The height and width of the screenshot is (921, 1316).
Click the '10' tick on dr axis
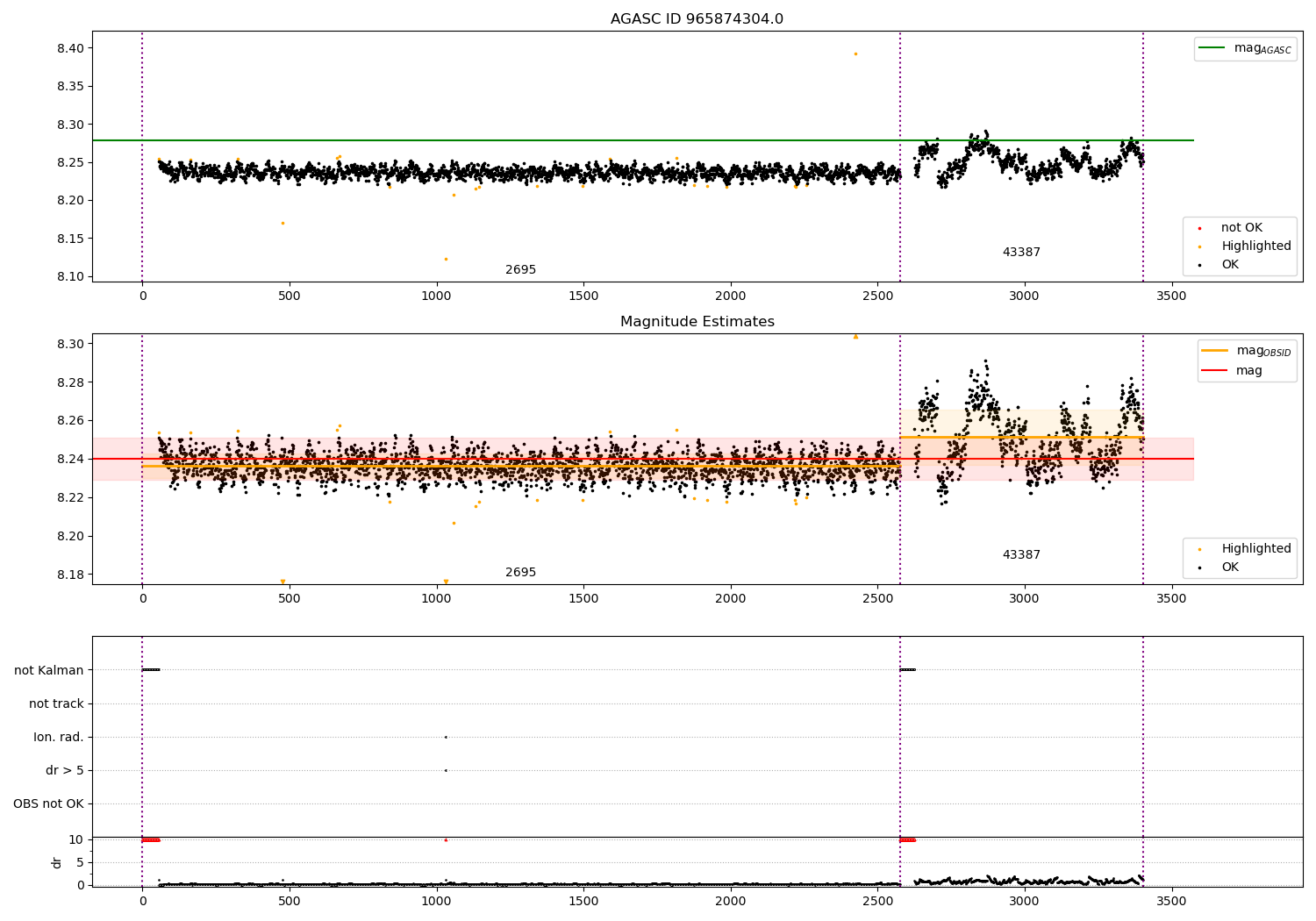click(76, 839)
